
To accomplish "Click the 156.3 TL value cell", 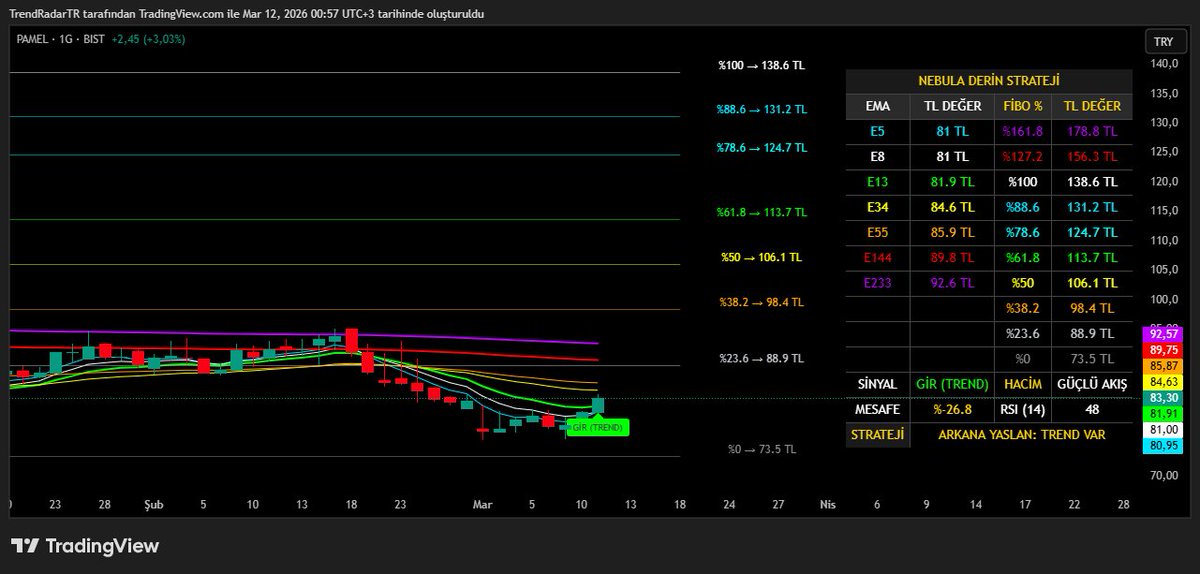I will pos(1092,156).
